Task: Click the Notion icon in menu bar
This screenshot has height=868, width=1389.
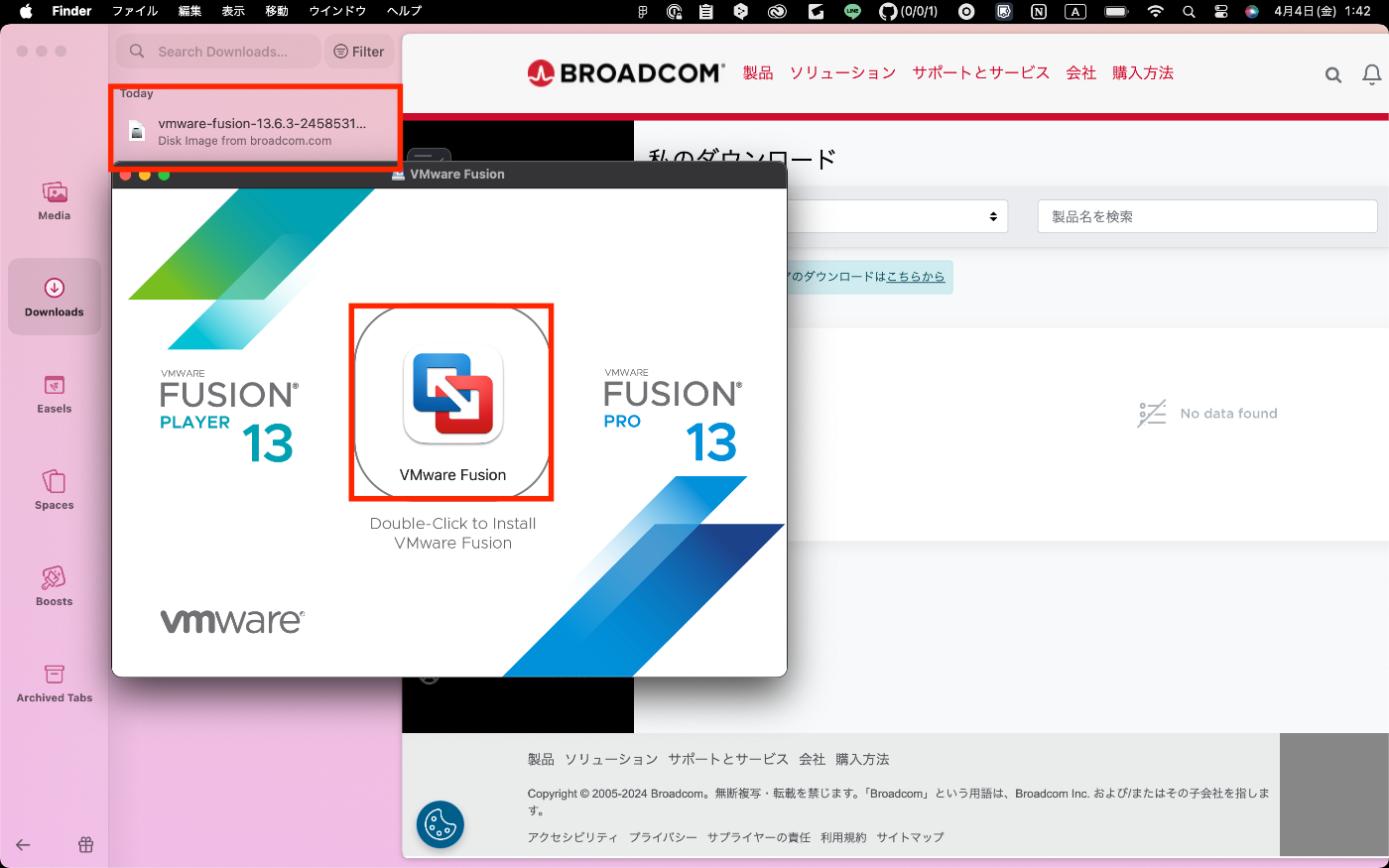Action: pos(1039,12)
